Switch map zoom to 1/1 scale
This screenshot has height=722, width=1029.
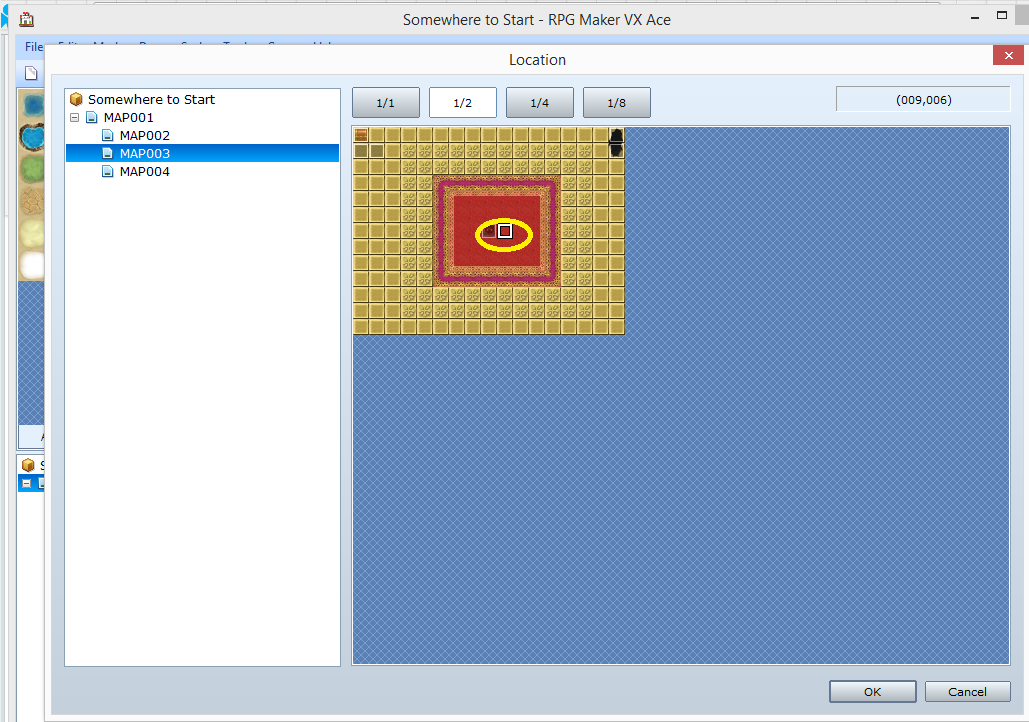(x=386, y=102)
